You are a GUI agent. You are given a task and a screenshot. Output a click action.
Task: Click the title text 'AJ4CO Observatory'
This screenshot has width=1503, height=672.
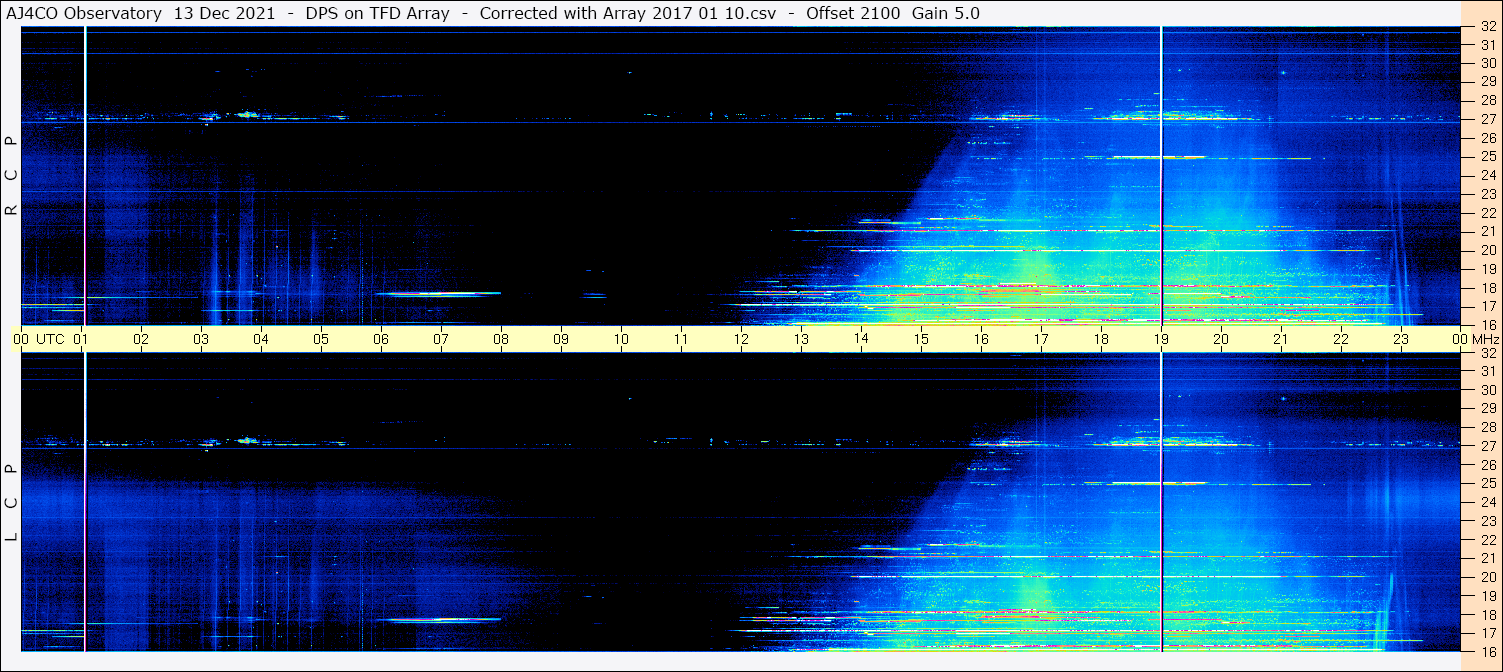click(x=85, y=13)
